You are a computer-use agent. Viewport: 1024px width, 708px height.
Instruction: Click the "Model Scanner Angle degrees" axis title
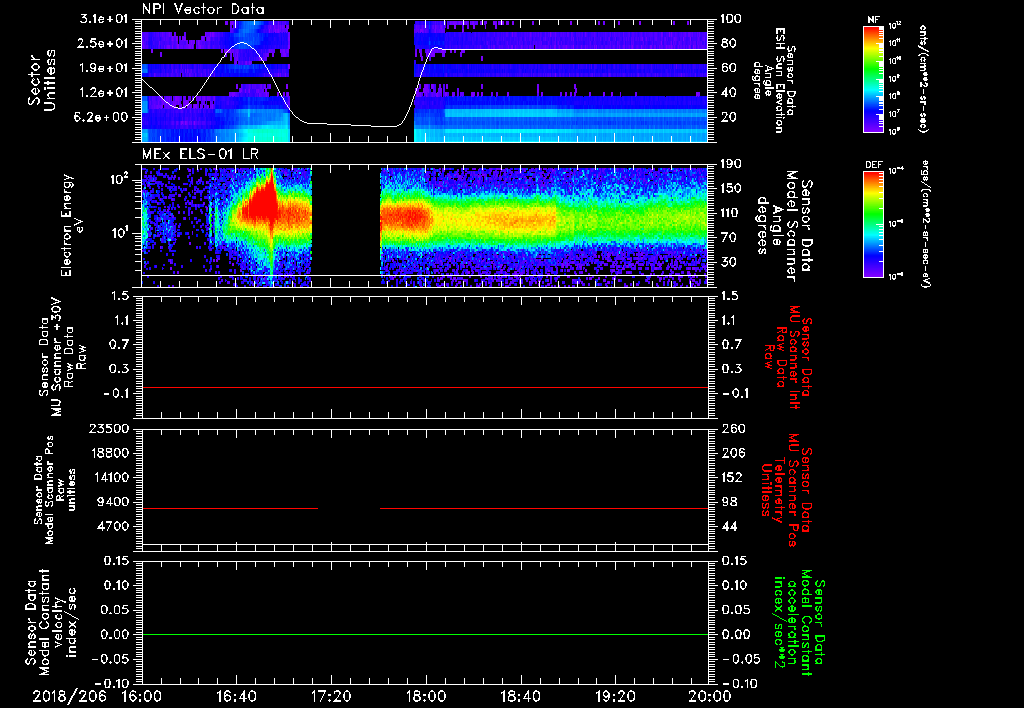point(784,225)
